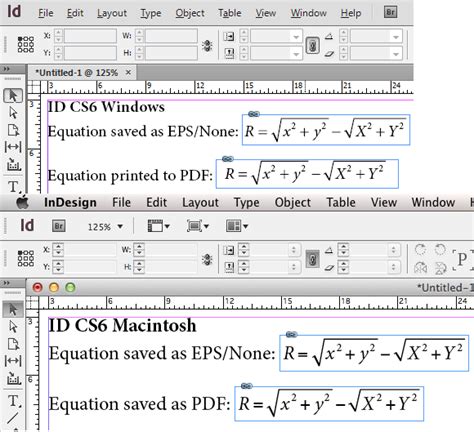Image resolution: width=474 pixels, height=432 pixels.
Task: Click link badge on Windows EPS equation frame
Action: point(254,114)
